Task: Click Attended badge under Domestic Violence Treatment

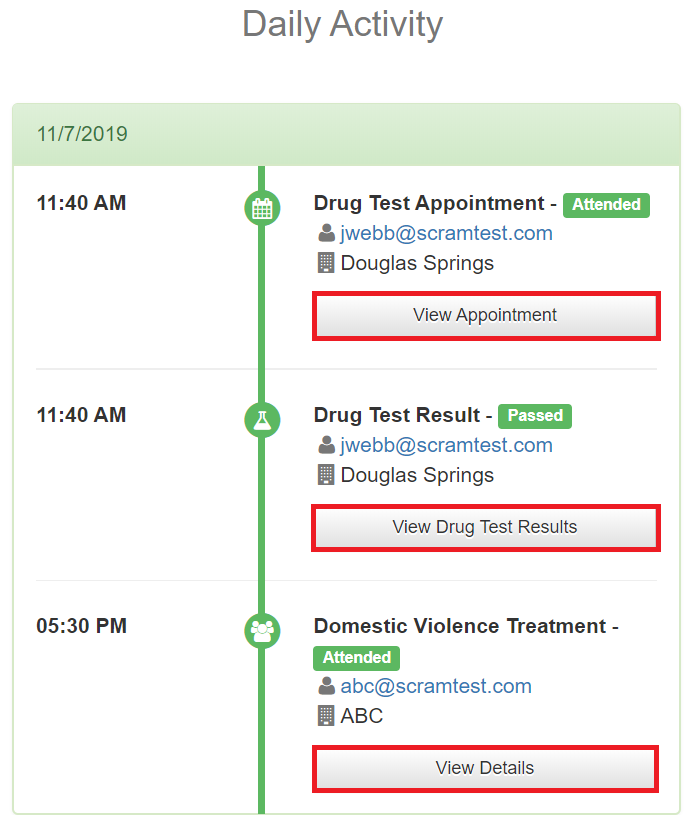Action: 357,658
